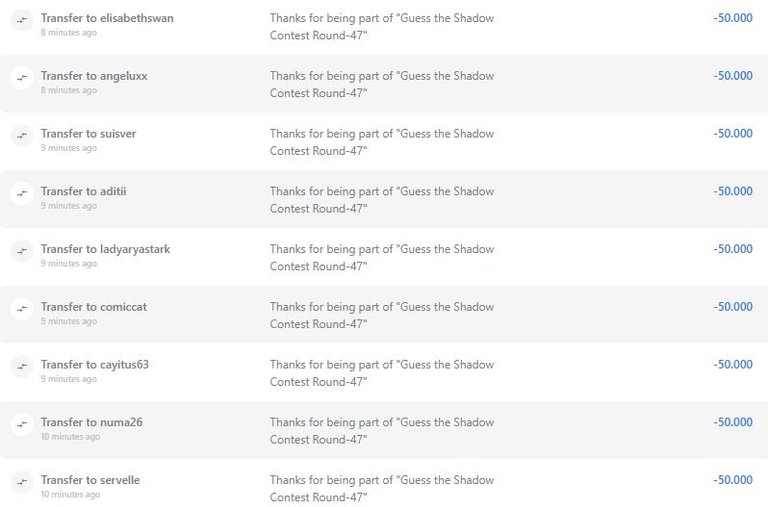Click '8 minutes ago' under angeluxx transfer

click(x=69, y=91)
